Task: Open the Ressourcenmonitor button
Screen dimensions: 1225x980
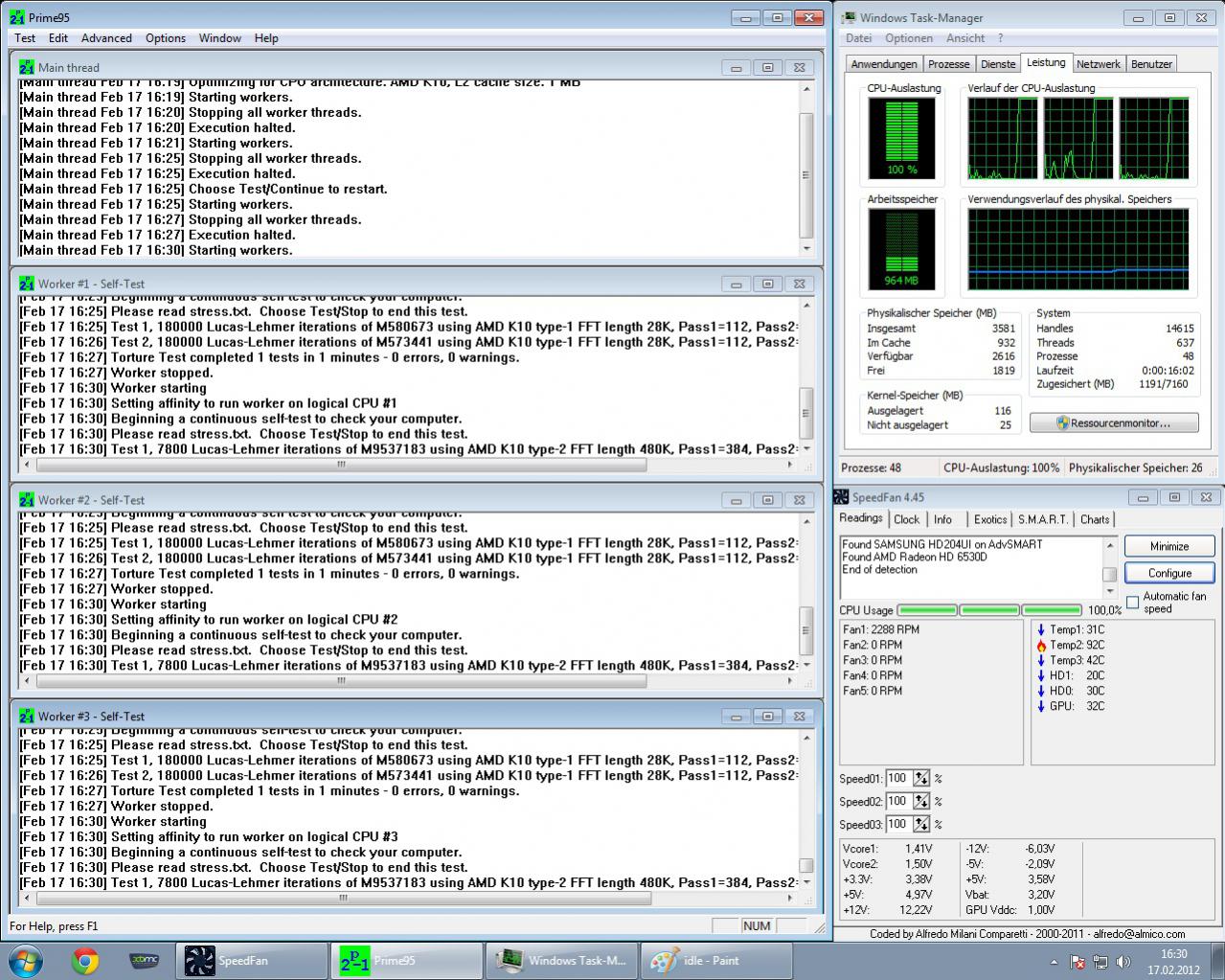Action: pyautogui.click(x=1114, y=422)
